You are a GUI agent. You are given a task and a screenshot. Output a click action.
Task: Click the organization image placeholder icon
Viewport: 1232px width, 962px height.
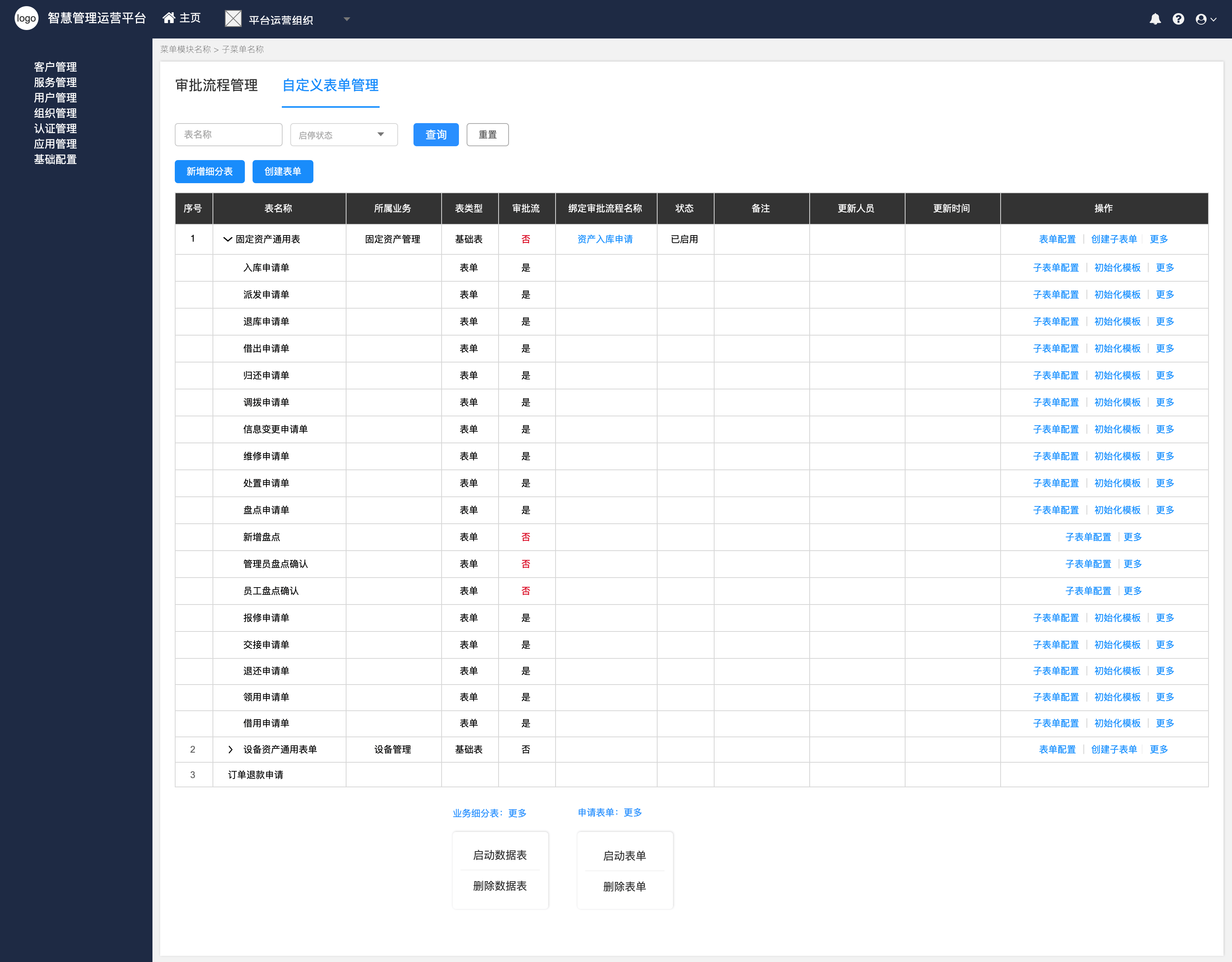point(233,18)
